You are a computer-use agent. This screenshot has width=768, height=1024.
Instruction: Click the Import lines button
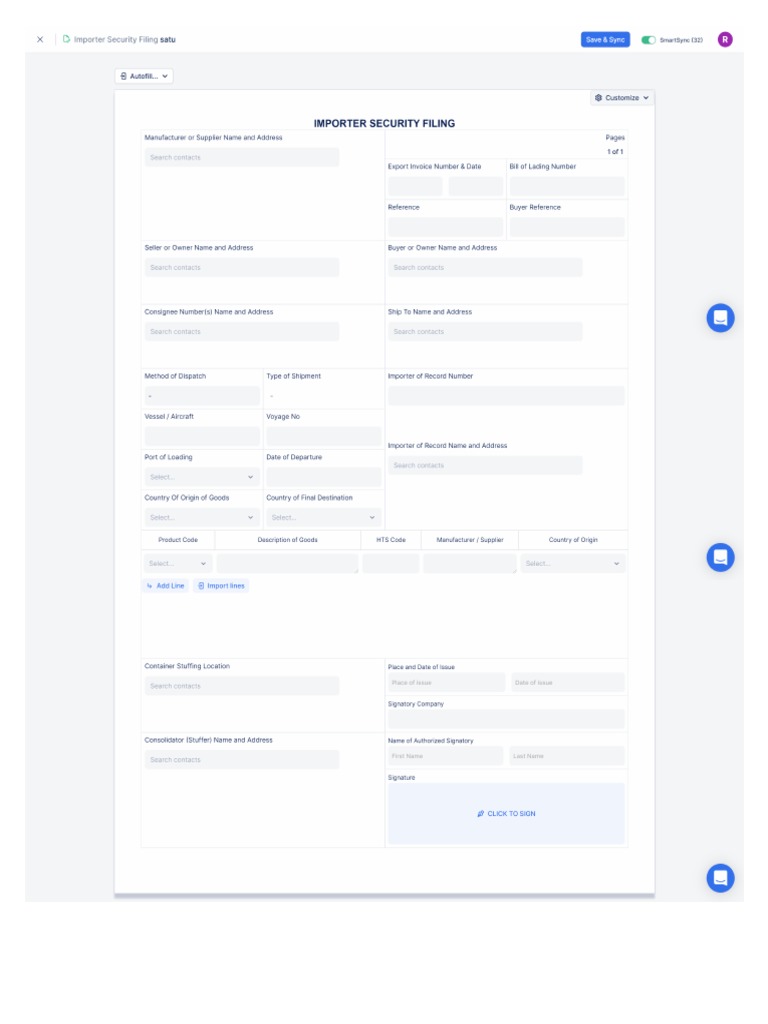[221, 586]
